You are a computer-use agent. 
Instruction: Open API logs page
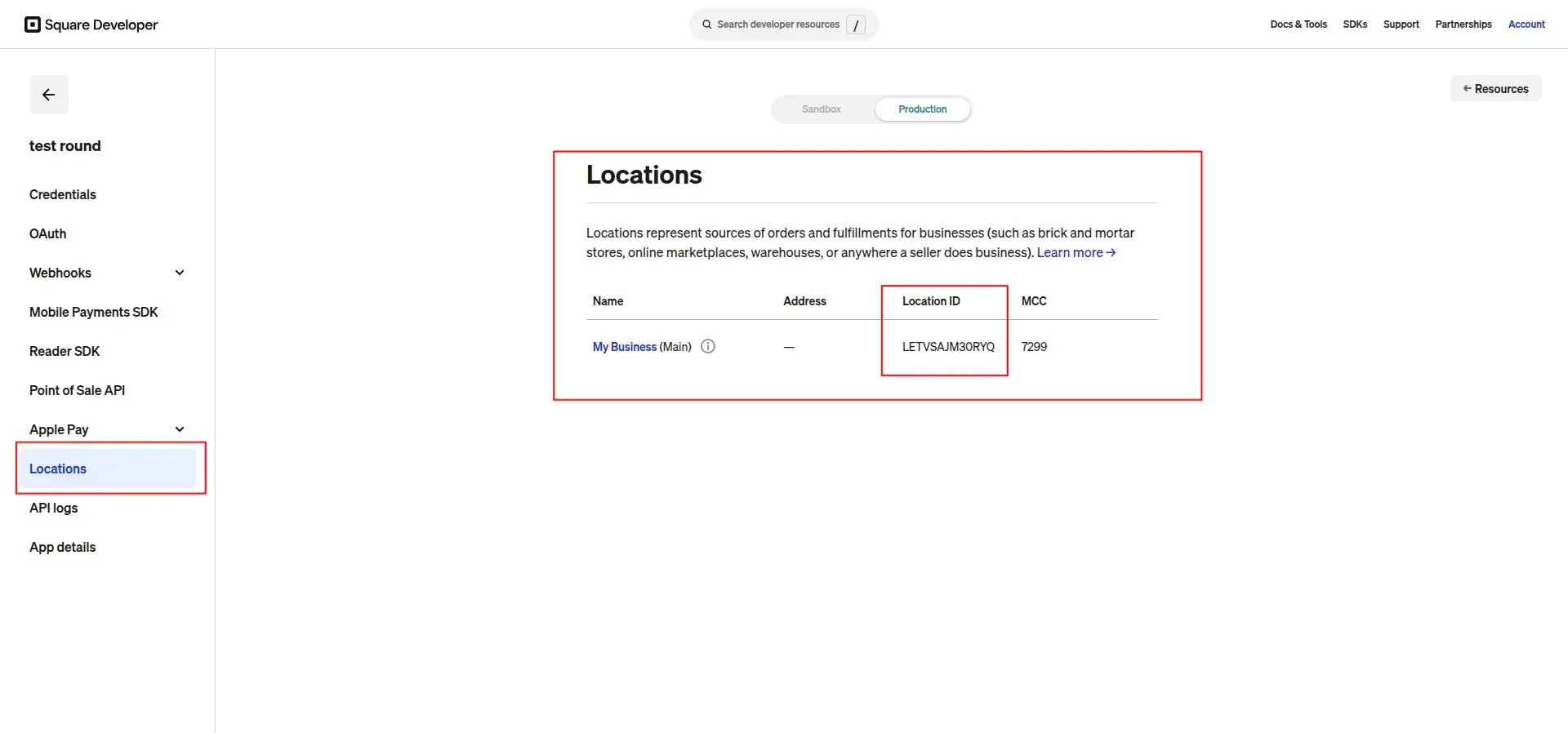(54, 508)
